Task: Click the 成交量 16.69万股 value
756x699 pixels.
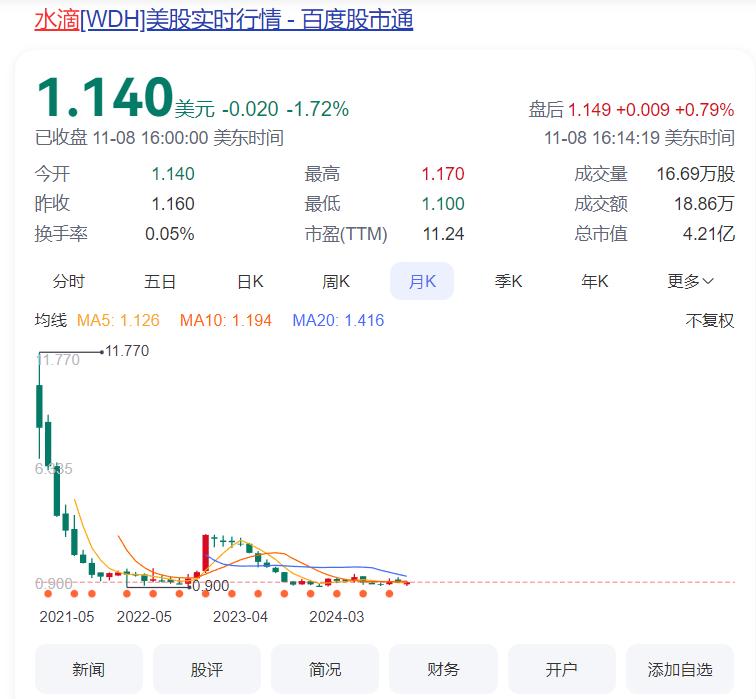Action: [x=696, y=174]
